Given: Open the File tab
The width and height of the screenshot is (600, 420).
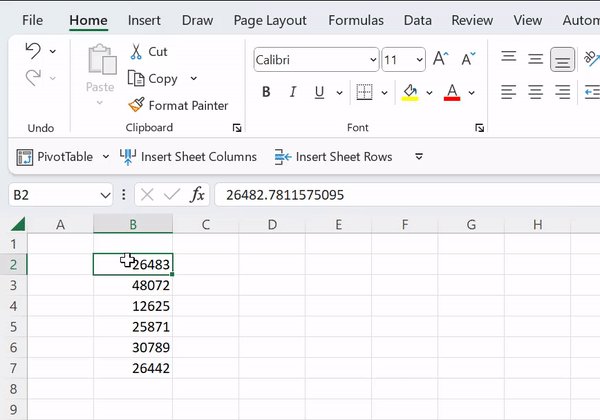Looking at the screenshot, I should (32, 20).
